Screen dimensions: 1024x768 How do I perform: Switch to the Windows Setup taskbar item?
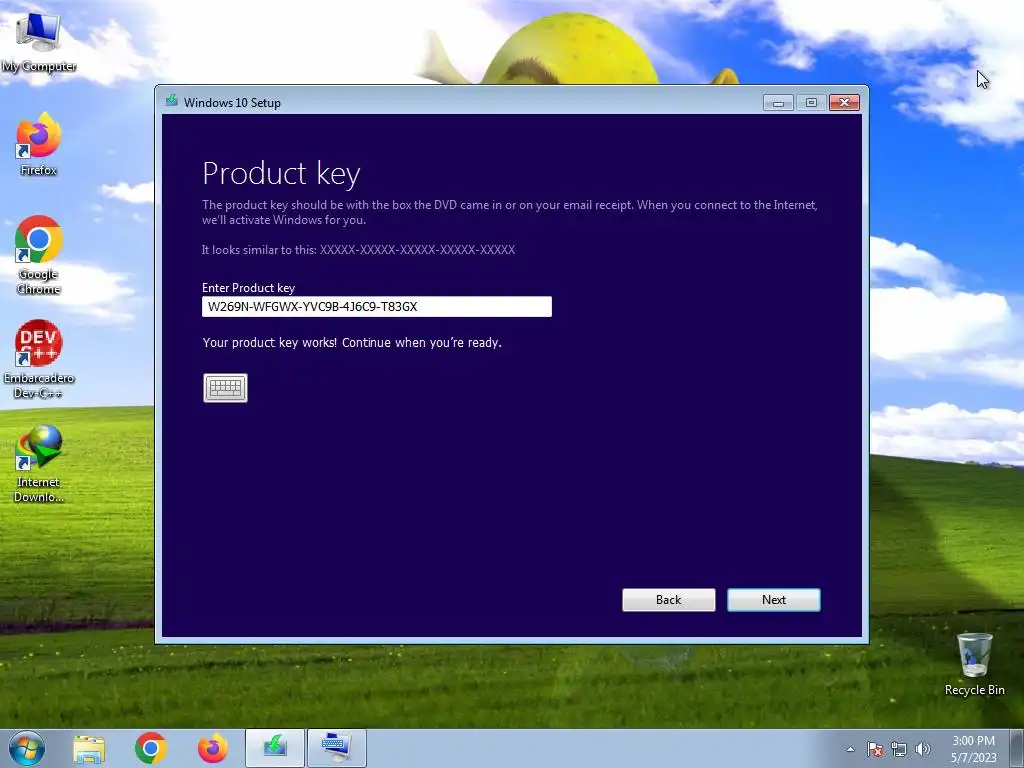(275, 748)
